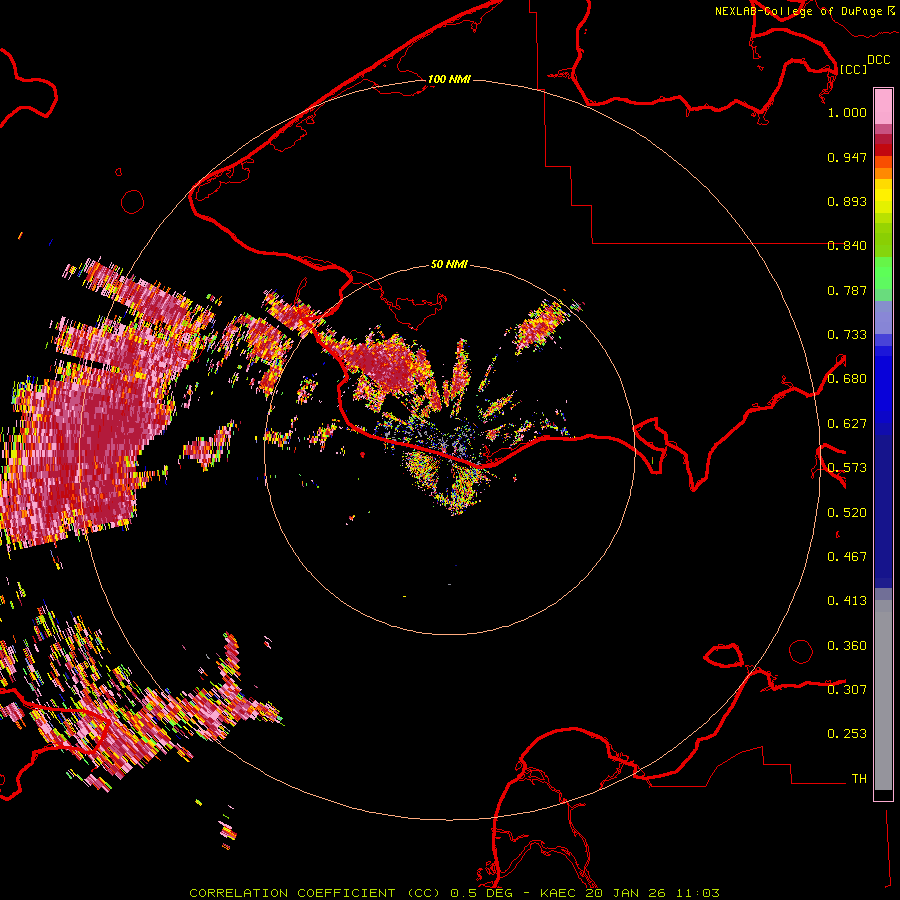The height and width of the screenshot is (900, 900).
Task: Click the 0.360 color scale value
Action: click(x=847, y=646)
